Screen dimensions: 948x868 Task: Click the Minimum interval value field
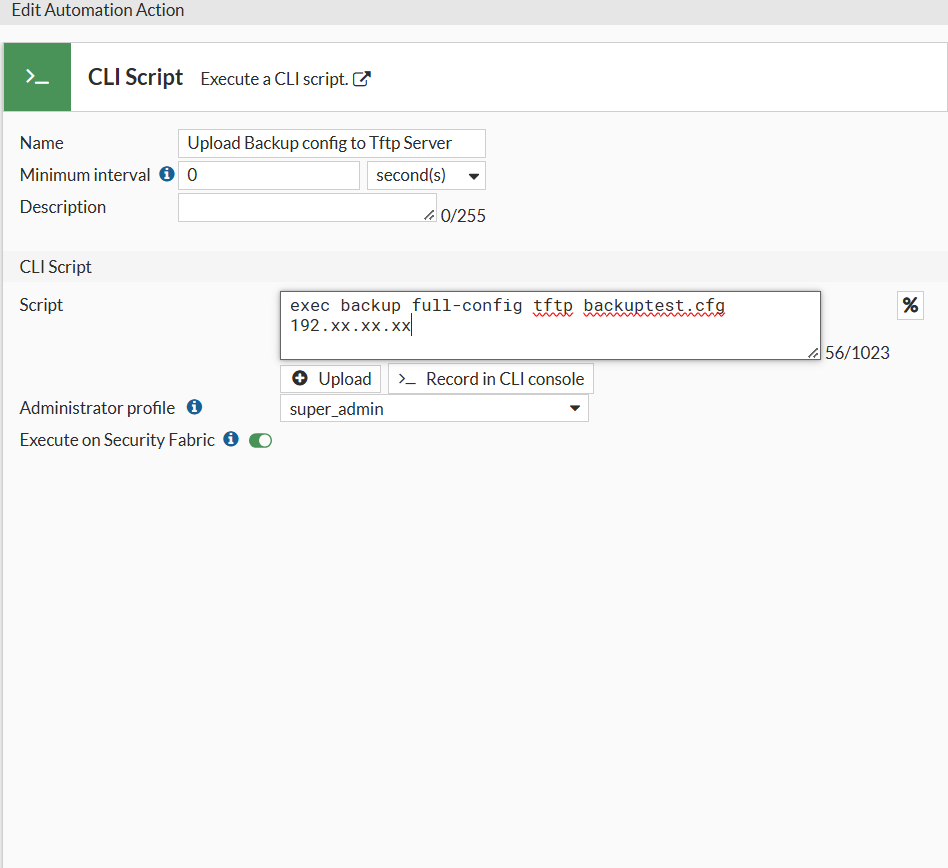[269, 175]
